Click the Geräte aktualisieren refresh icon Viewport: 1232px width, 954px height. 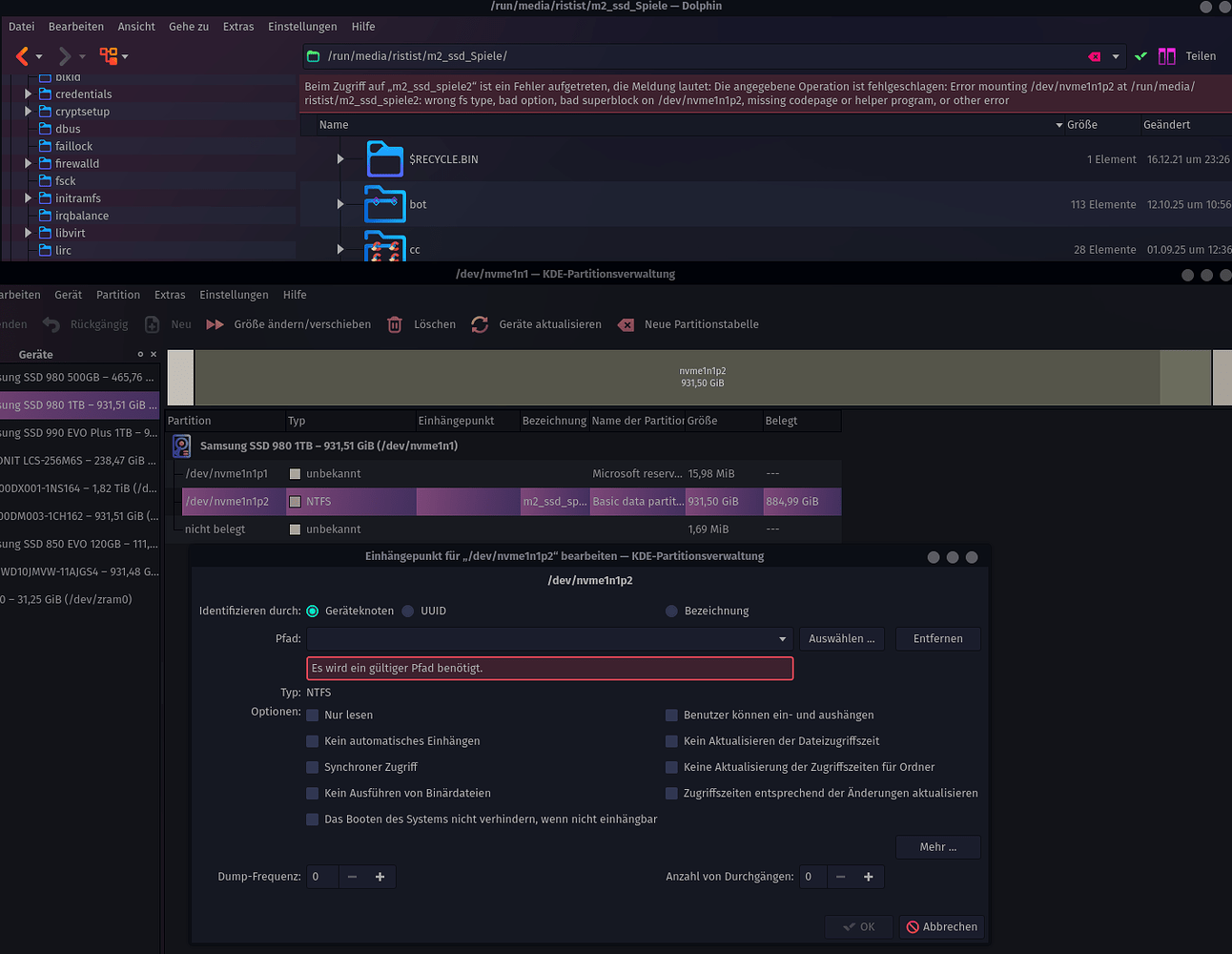(x=480, y=324)
